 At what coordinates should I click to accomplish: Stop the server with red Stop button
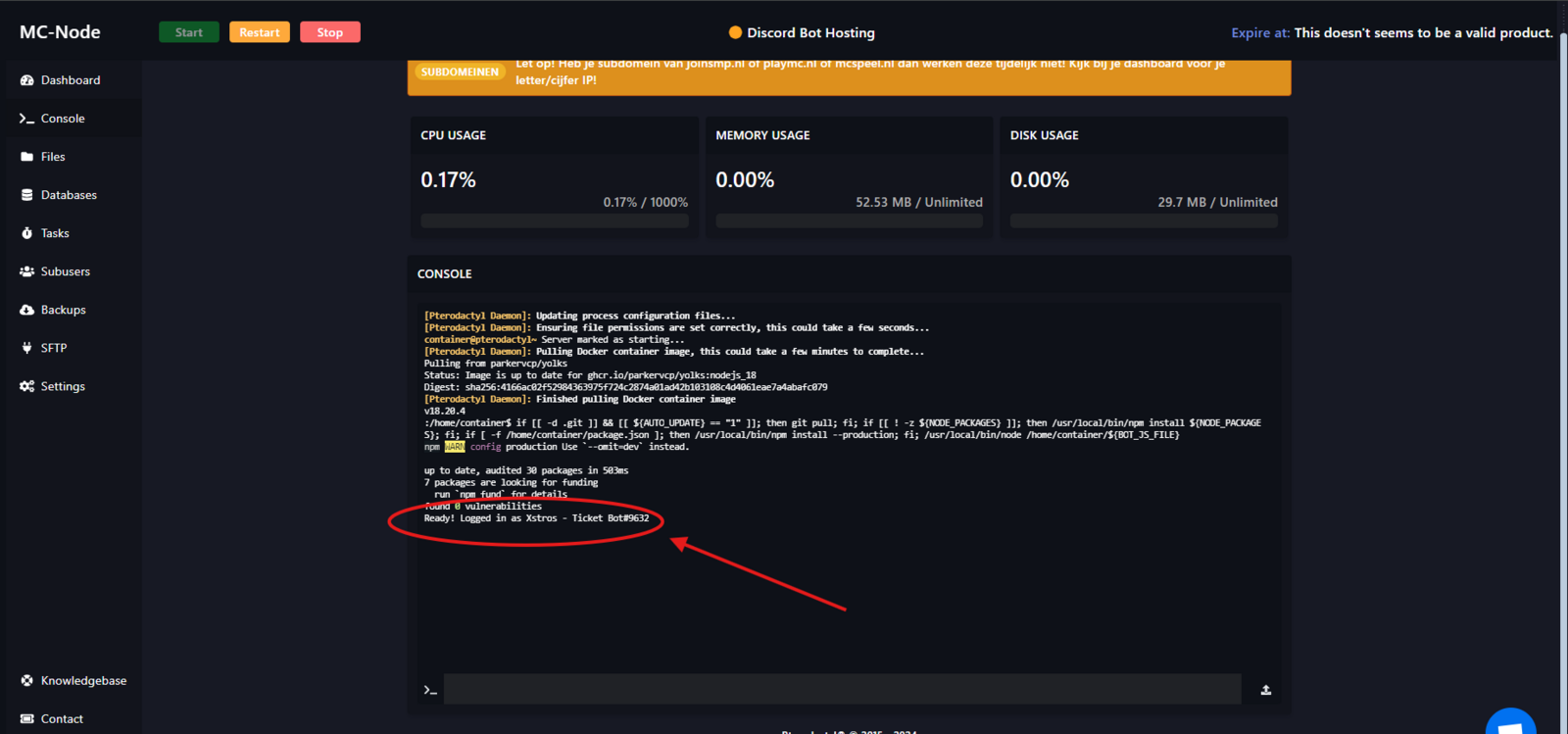point(330,32)
